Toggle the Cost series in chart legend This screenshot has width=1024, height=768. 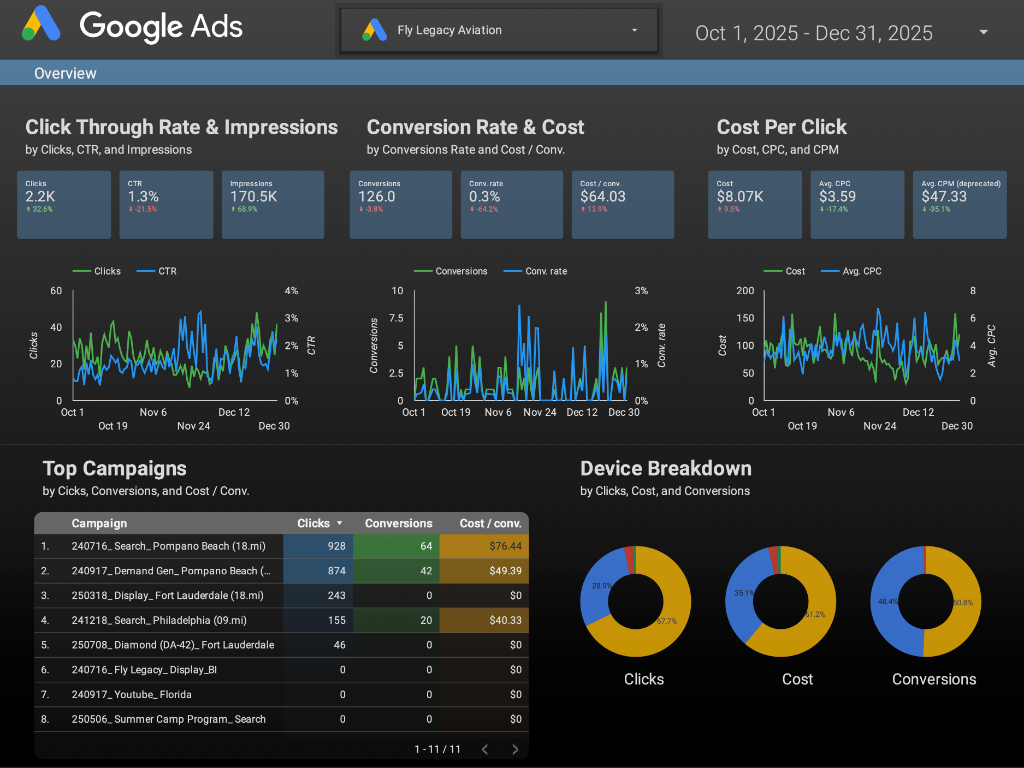pyautogui.click(x=784, y=271)
